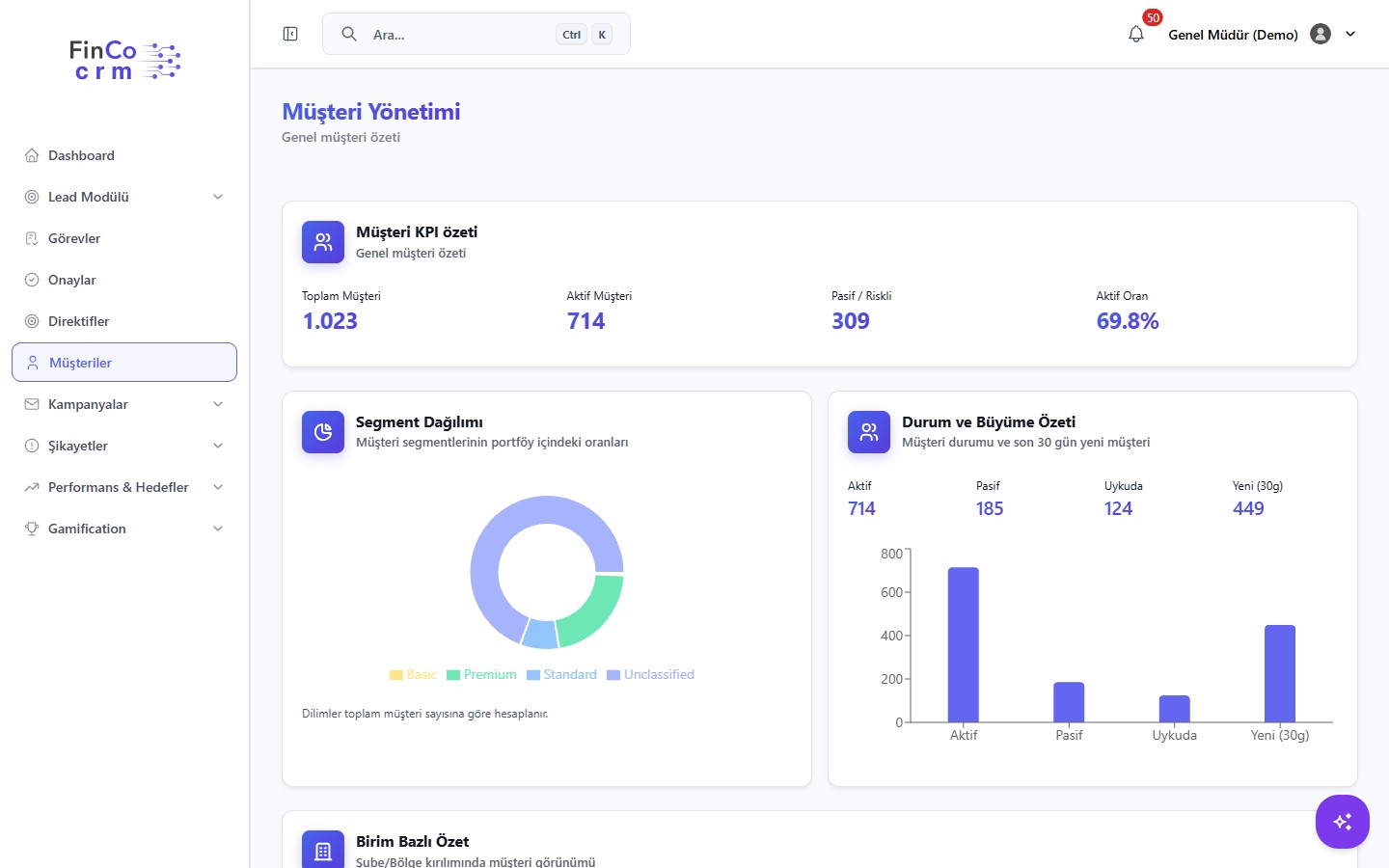1389x868 pixels.
Task: Click the Uykuda value 124
Action: click(x=1119, y=508)
